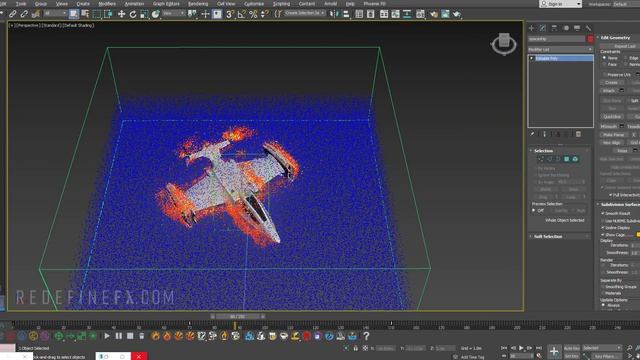640x360 pixels.
Task: Click the Link selection chain icon
Action: (13, 14)
